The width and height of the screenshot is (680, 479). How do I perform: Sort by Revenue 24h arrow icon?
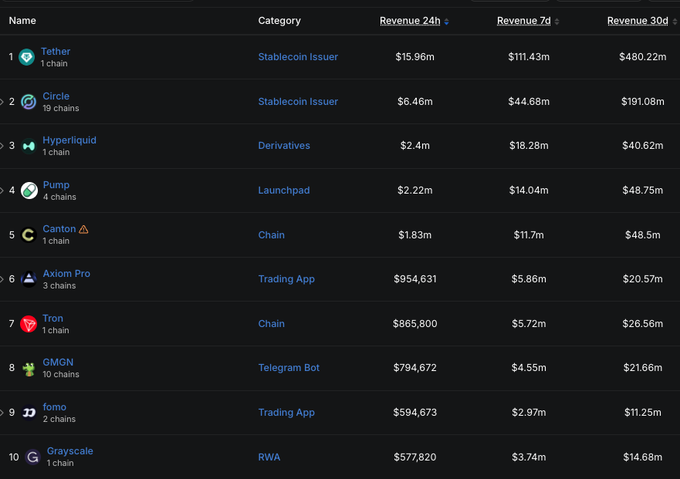pyautogui.click(x=446, y=22)
